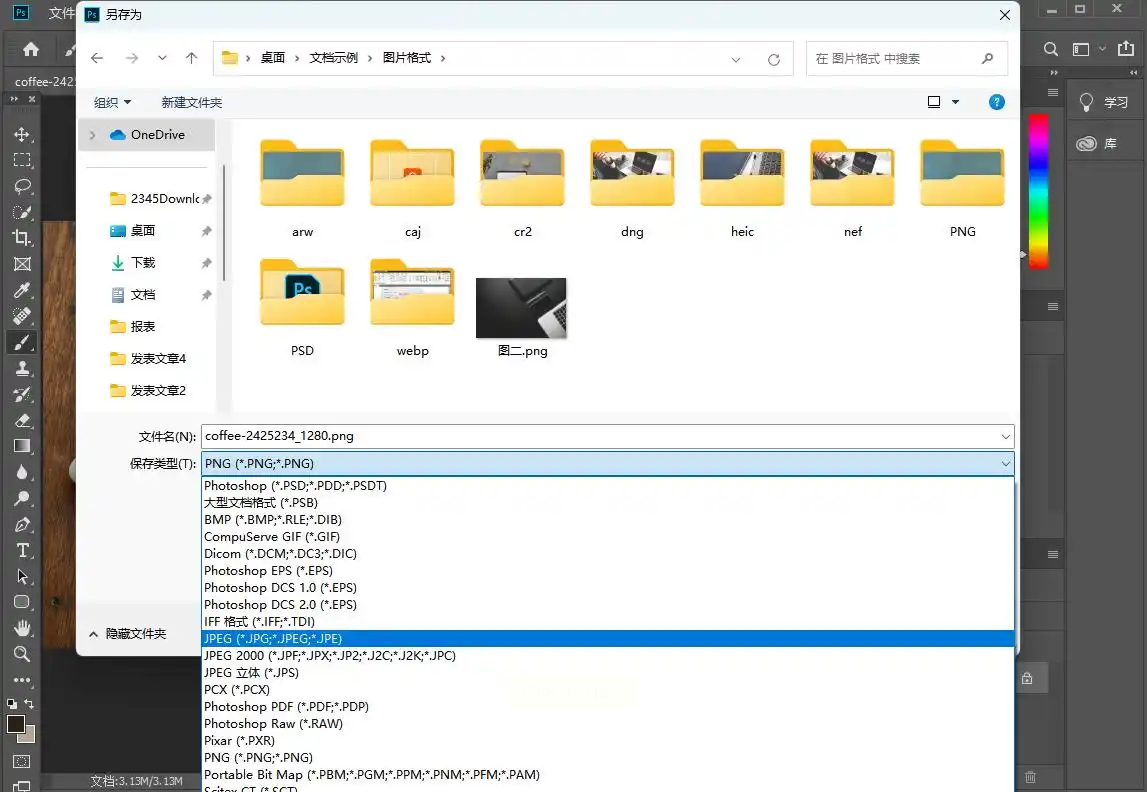Click the 新建文件夹 button
1147x792 pixels.
pos(192,102)
